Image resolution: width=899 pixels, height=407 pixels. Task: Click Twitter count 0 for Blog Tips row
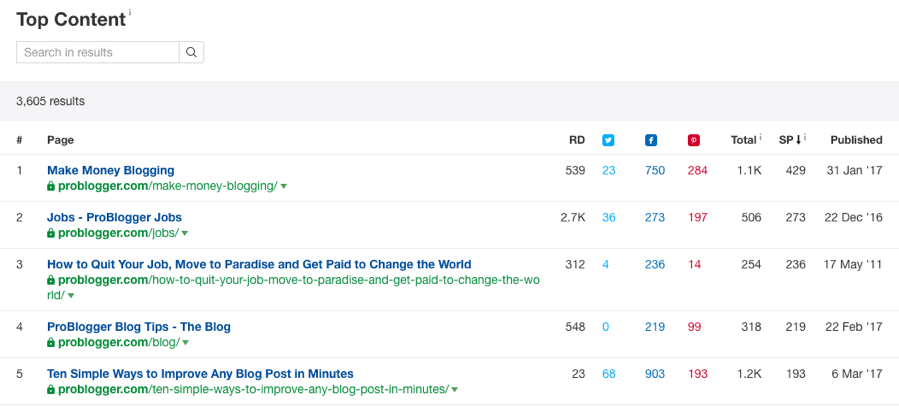605,327
